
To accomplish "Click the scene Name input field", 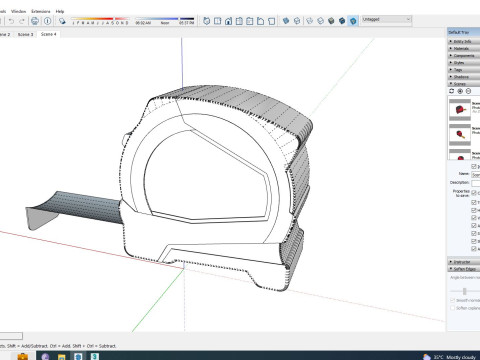I will click(x=476, y=174).
